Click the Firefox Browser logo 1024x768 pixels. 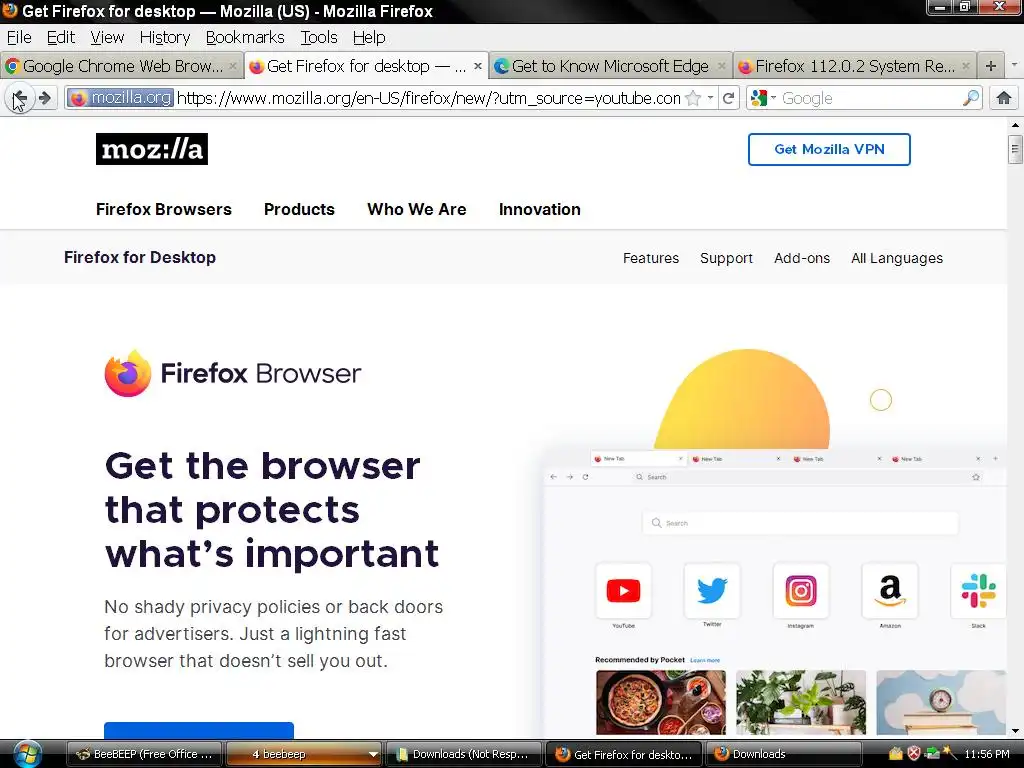point(232,374)
